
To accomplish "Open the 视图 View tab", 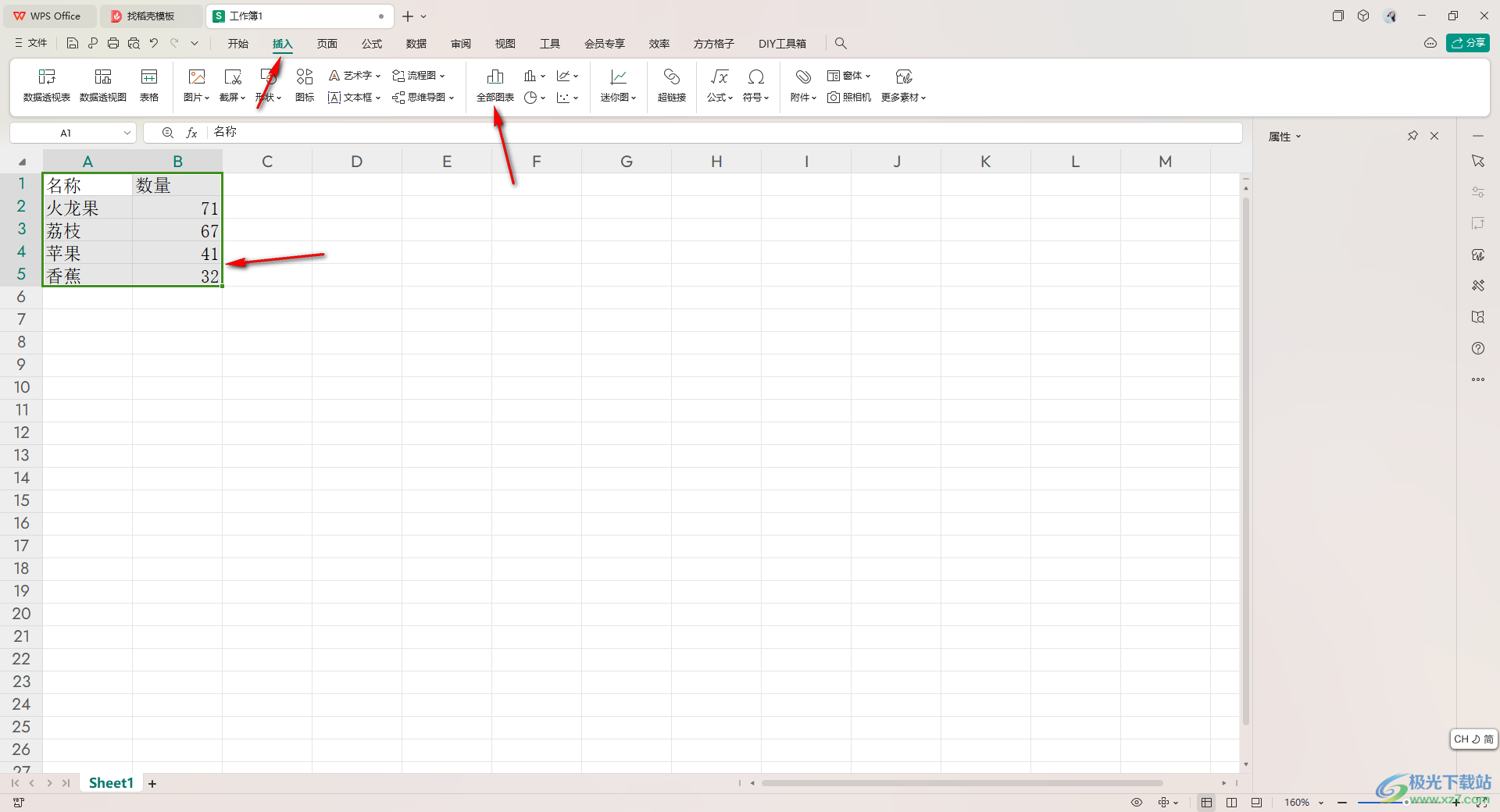I will coord(505,44).
